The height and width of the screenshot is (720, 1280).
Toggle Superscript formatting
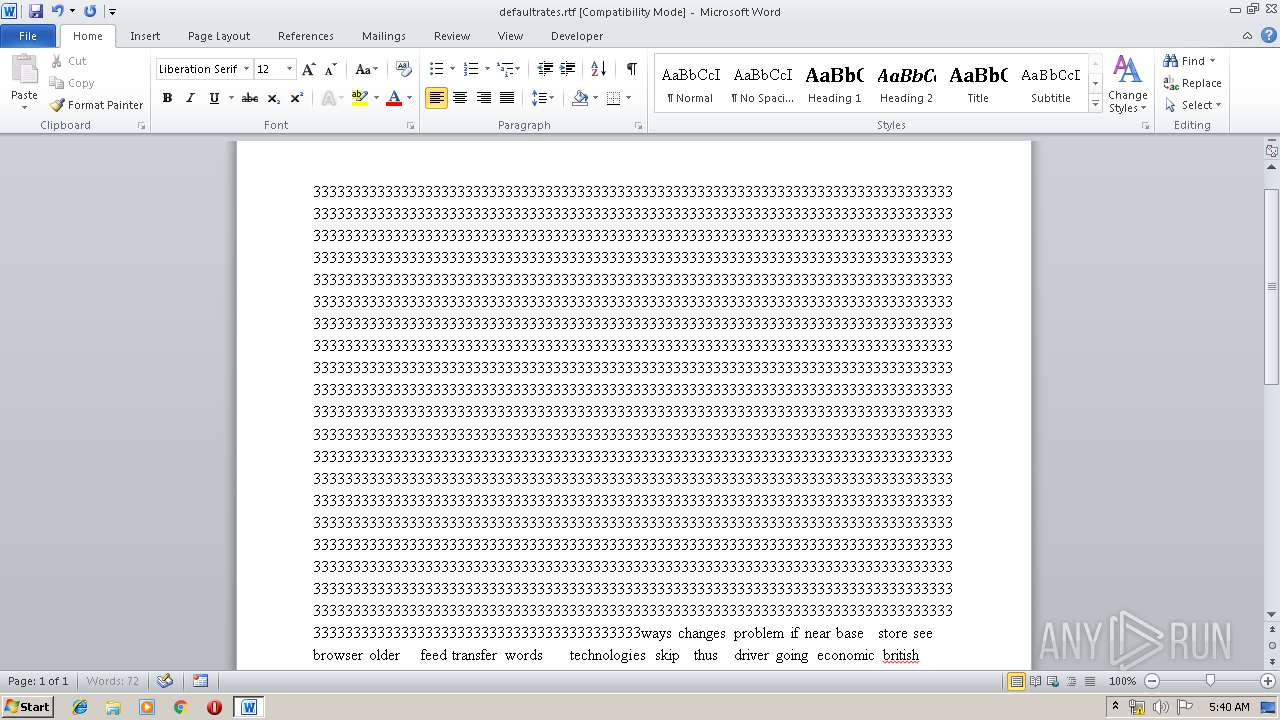tap(296, 98)
